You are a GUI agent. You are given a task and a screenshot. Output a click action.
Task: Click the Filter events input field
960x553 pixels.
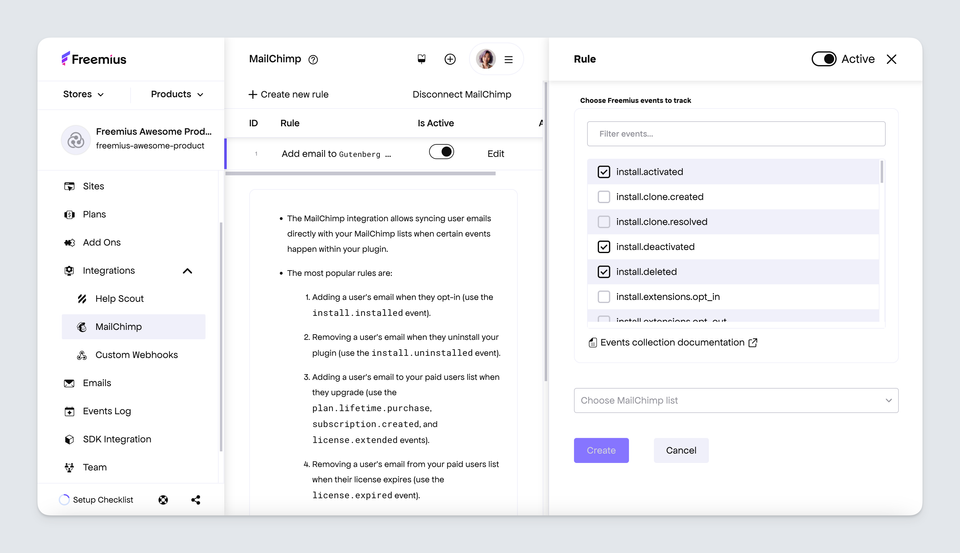[x=736, y=134]
